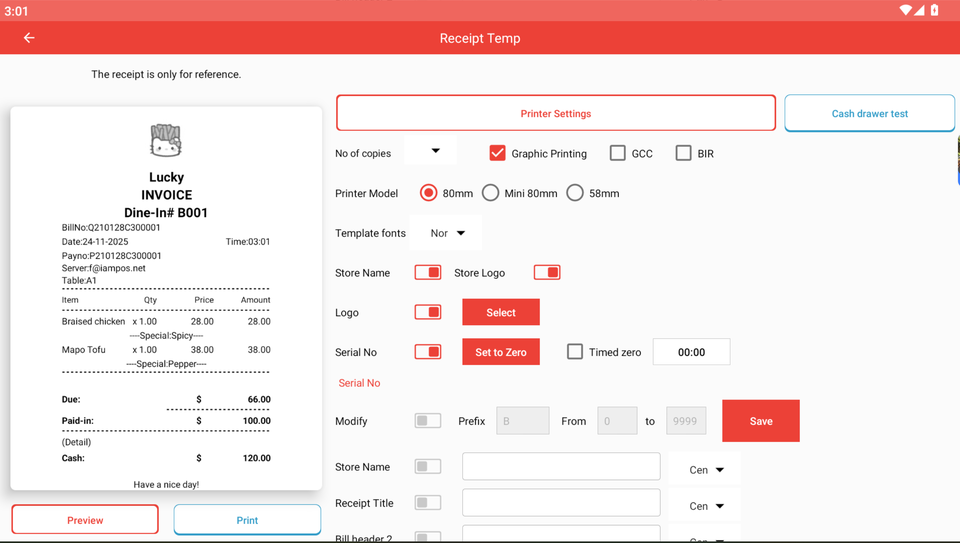Run the Cash drawer test
960x543 pixels.
[x=869, y=113]
